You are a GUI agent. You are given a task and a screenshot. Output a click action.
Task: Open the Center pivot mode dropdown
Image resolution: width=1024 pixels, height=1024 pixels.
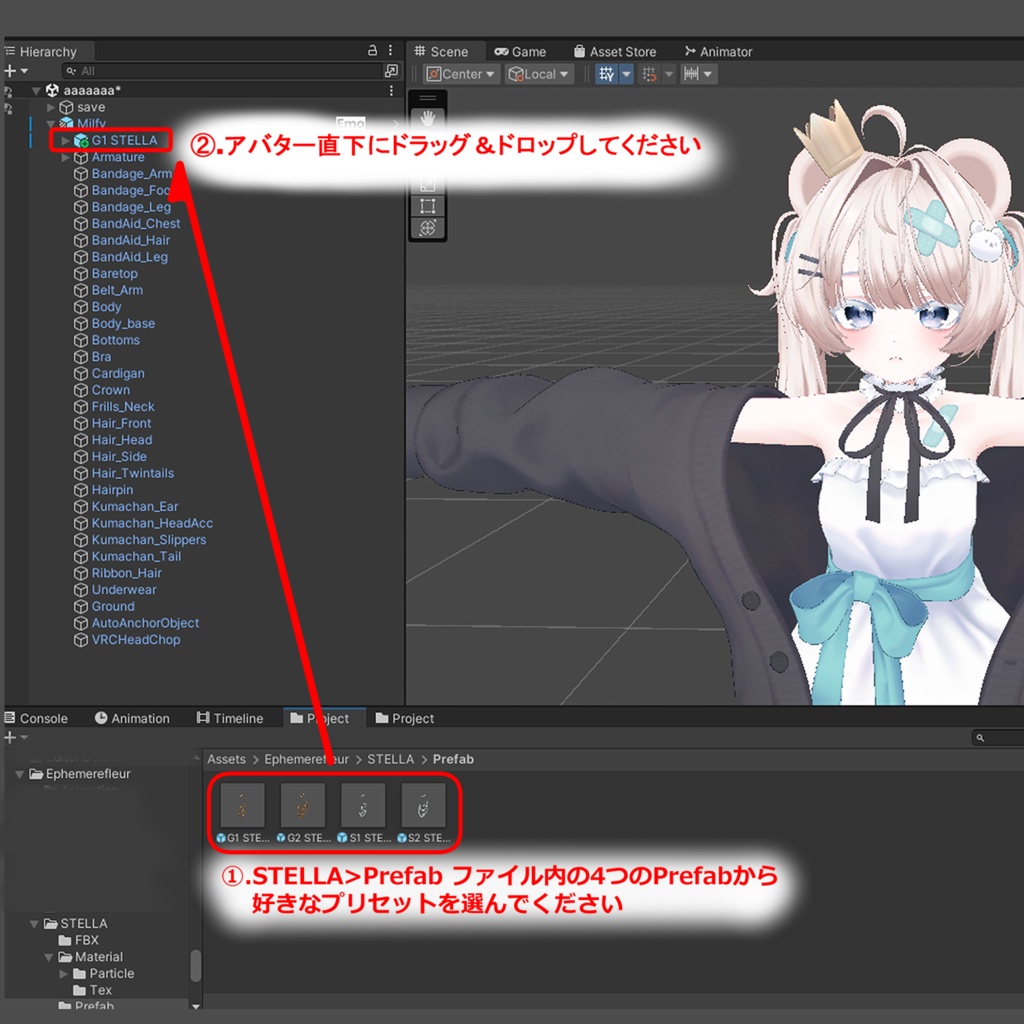461,74
